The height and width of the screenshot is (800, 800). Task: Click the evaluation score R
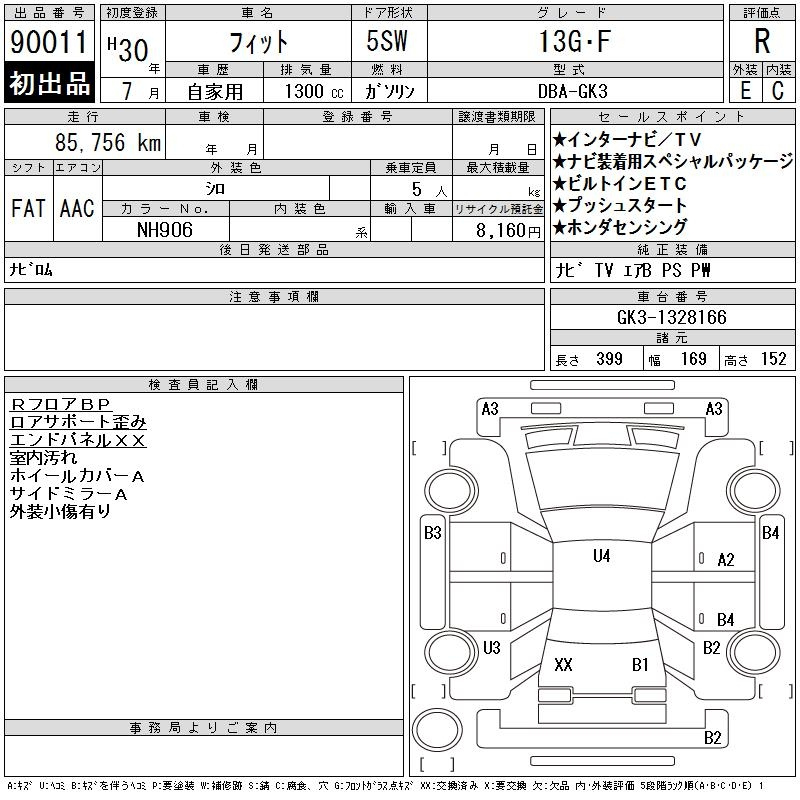click(x=762, y=42)
